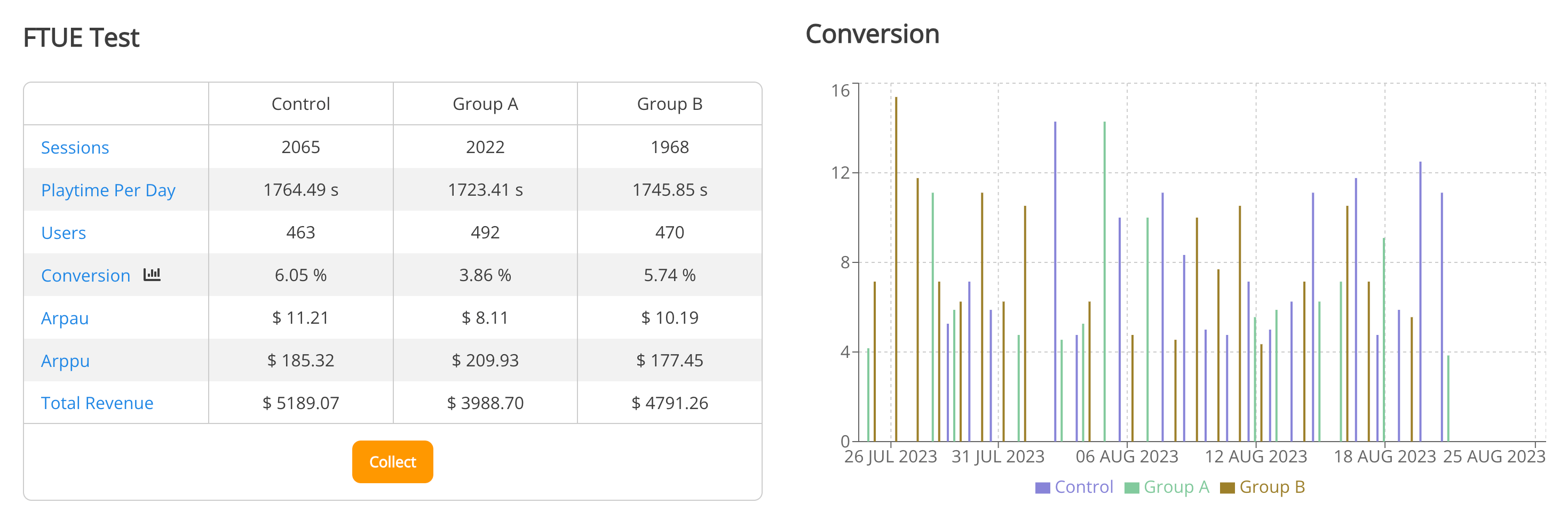Open the Sessions metric link
Viewport: 1568px width, 528px height.
(x=75, y=148)
